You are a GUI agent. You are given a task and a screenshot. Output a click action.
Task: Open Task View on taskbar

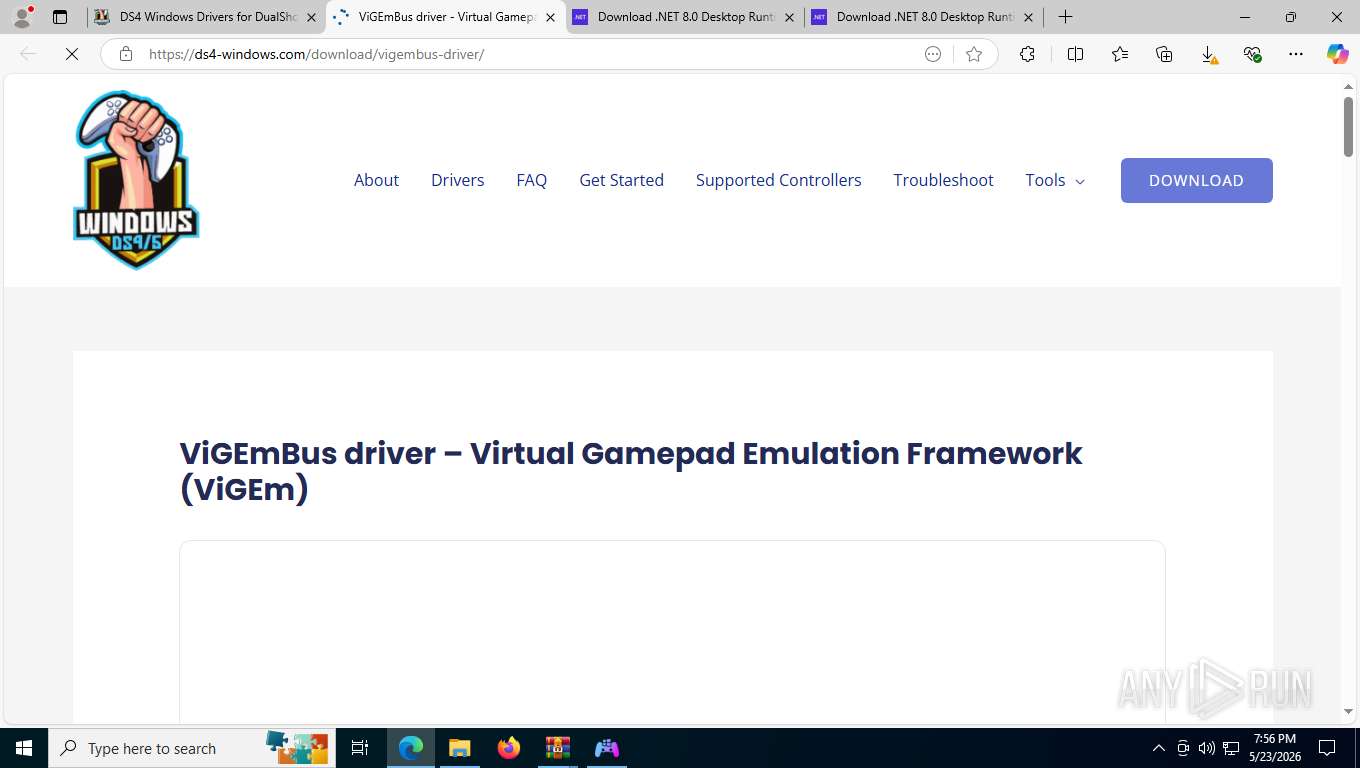tap(360, 748)
